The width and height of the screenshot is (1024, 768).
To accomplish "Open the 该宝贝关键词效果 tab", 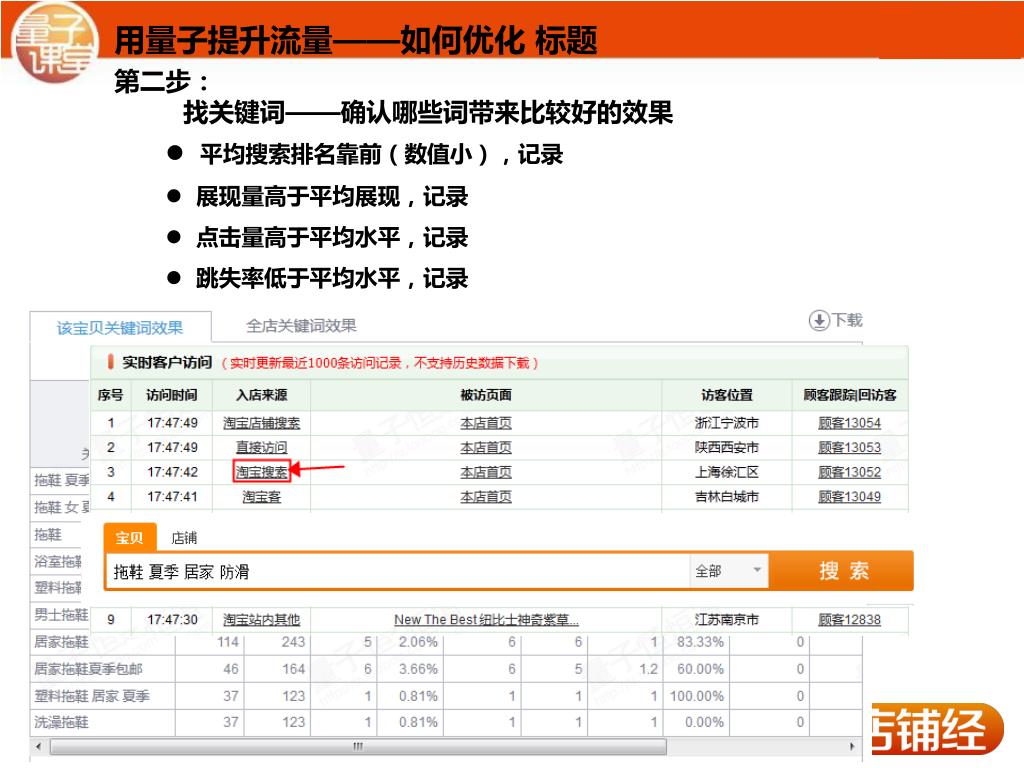I will pyautogui.click(x=120, y=328).
